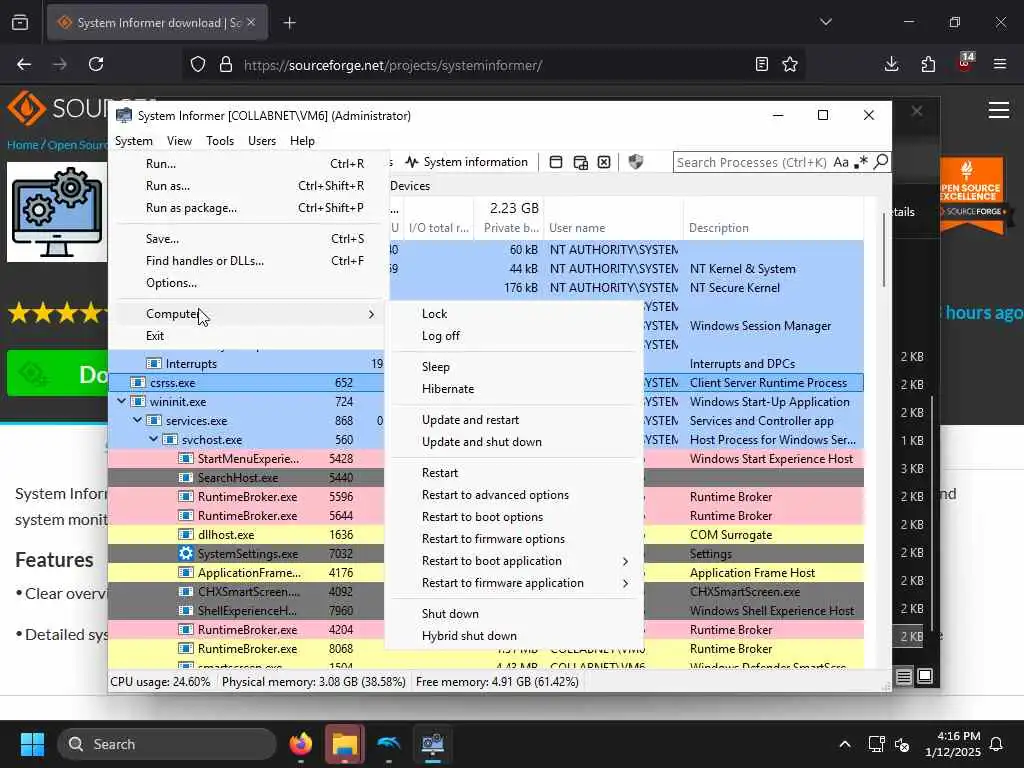Image resolution: width=1024 pixels, height=768 pixels.
Task: Open Firefox from the taskbar
Action: pos(301,744)
